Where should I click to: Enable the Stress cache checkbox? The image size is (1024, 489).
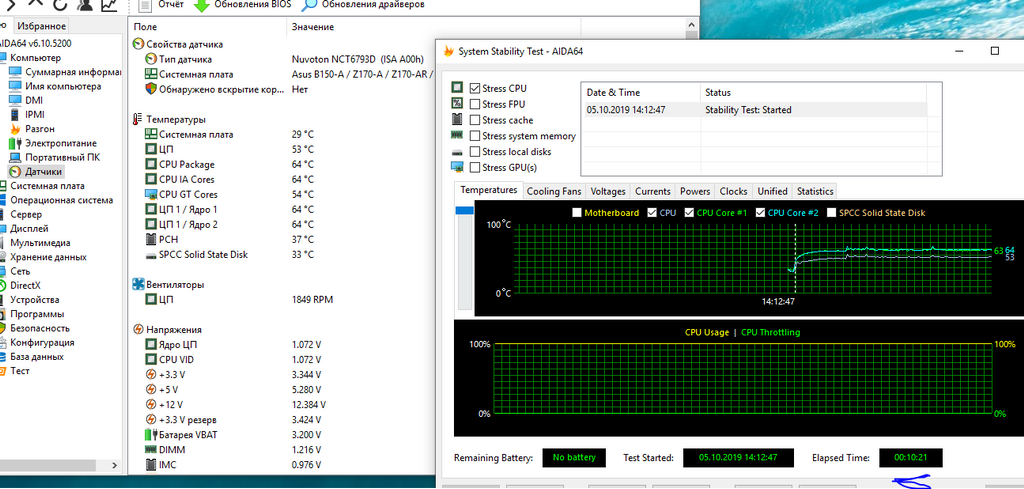(x=475, y=120)
